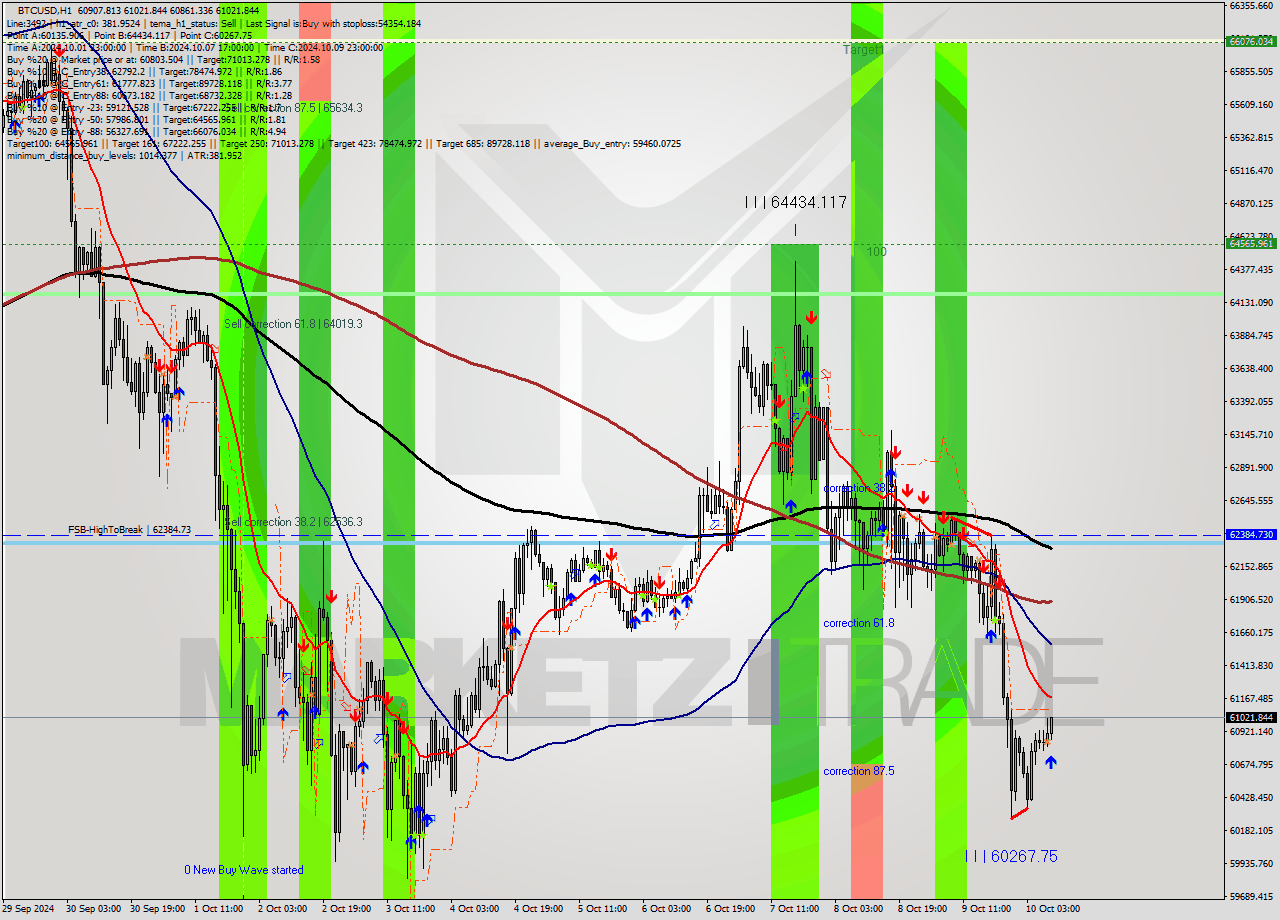The width and height of the screenshot is (1280, 920).
Task: Click the 61906.520 price axis label
Action: pos(1252,600)
